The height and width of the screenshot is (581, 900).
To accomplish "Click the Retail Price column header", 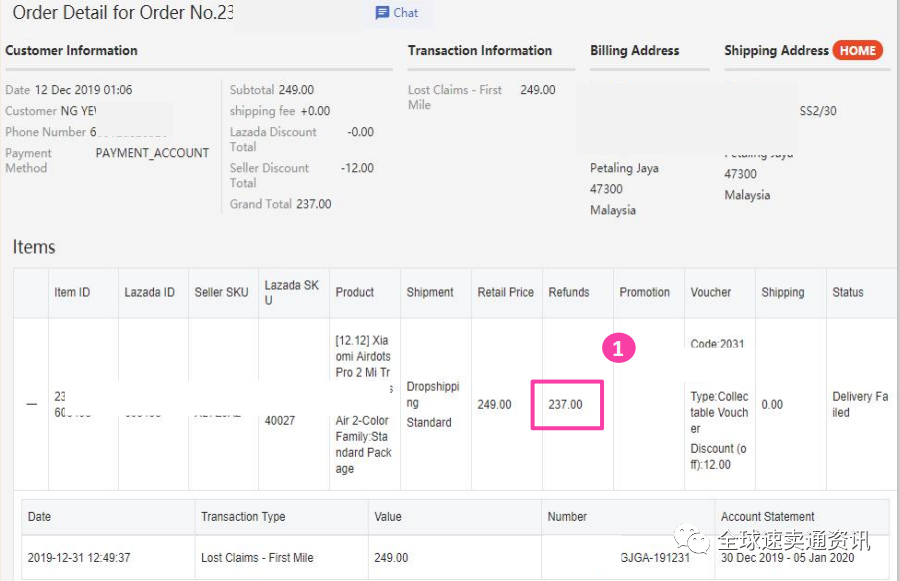I will pos(505,292).
